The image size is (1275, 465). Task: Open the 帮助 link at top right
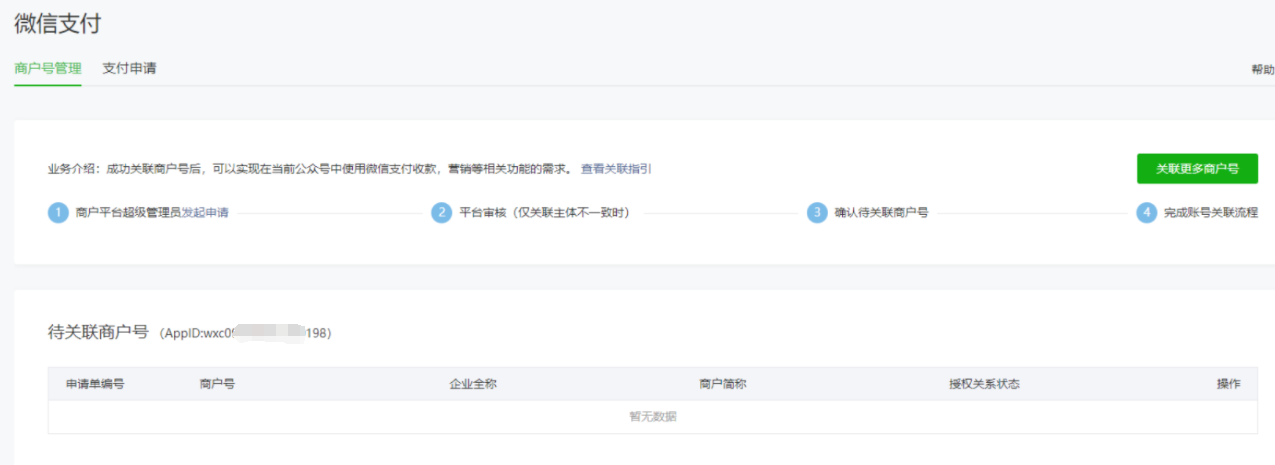coord(1262,70)
